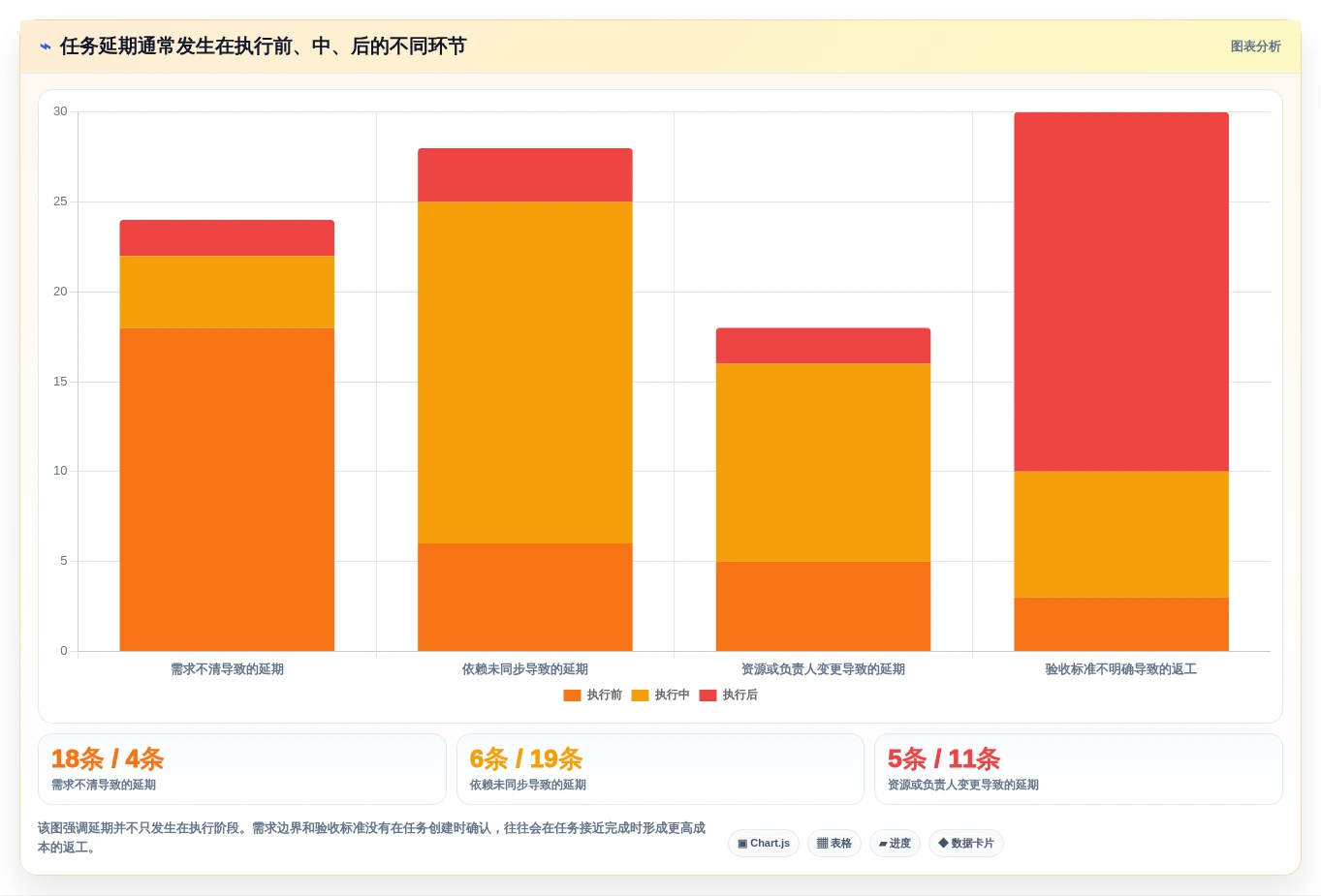Click the y-axis value 15

pyautogui.click(x=60, y=382)
